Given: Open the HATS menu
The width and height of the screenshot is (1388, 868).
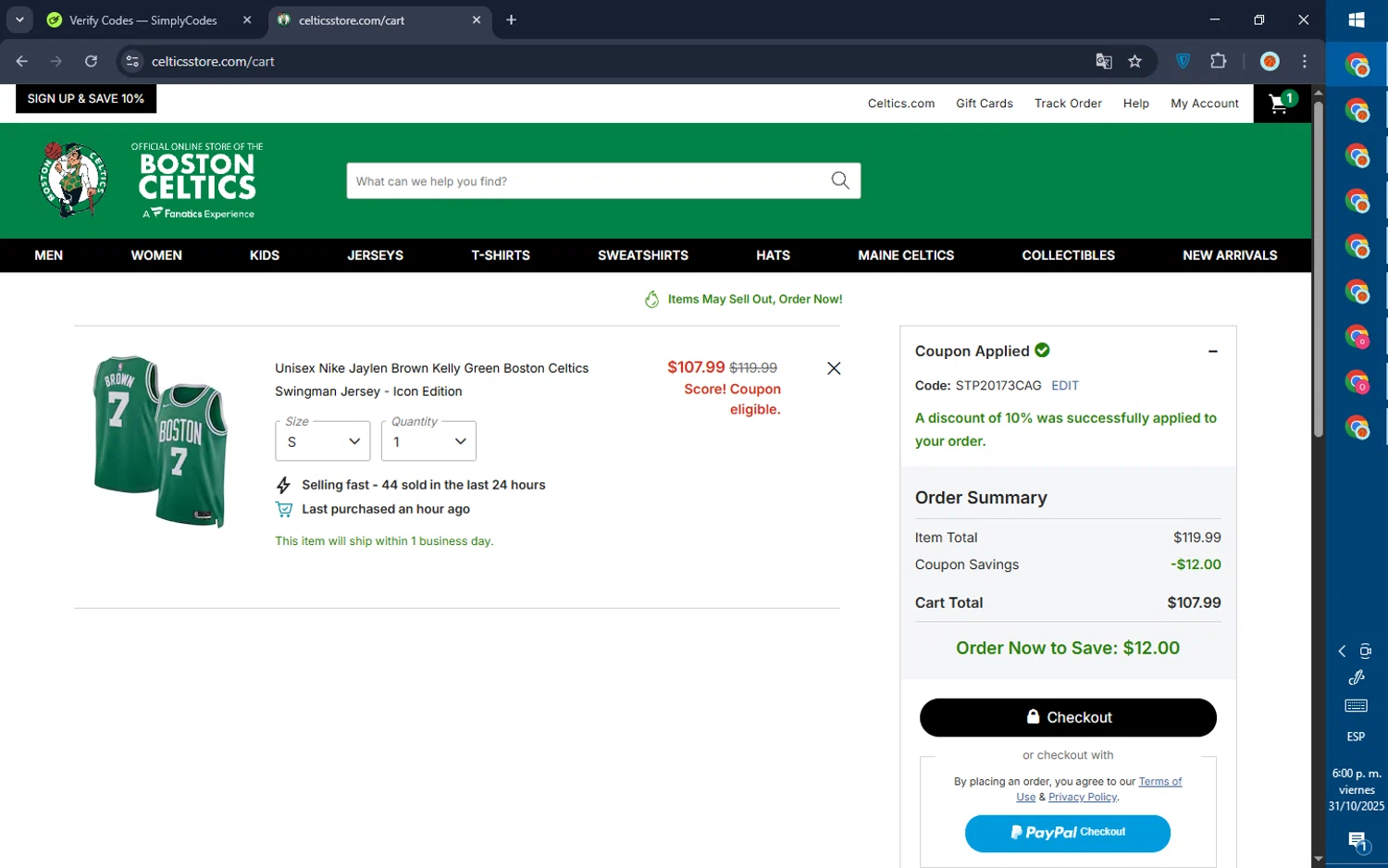Looking at the screenshot, I should coord(773,255).
